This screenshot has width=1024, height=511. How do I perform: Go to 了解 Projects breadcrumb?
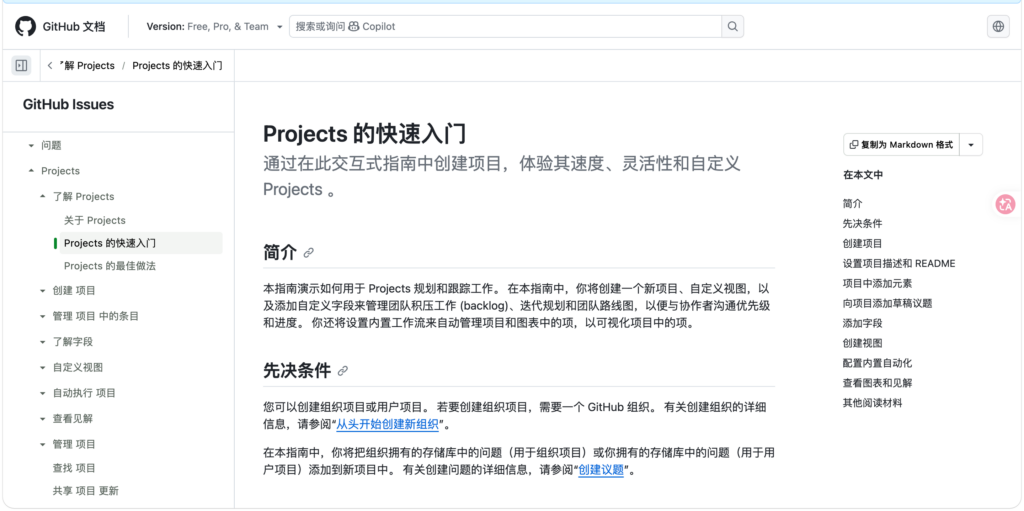pyautogui.click(x=87, y=65)
